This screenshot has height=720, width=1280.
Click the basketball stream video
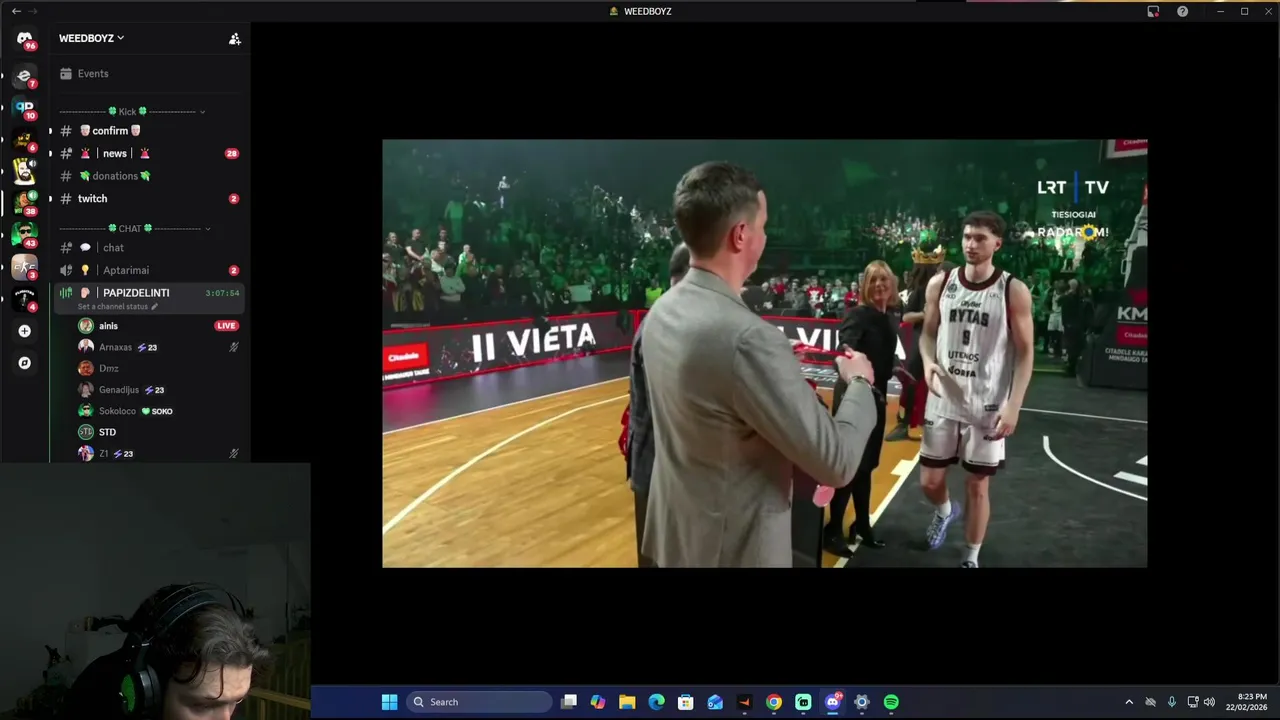[x=764, y=353]
